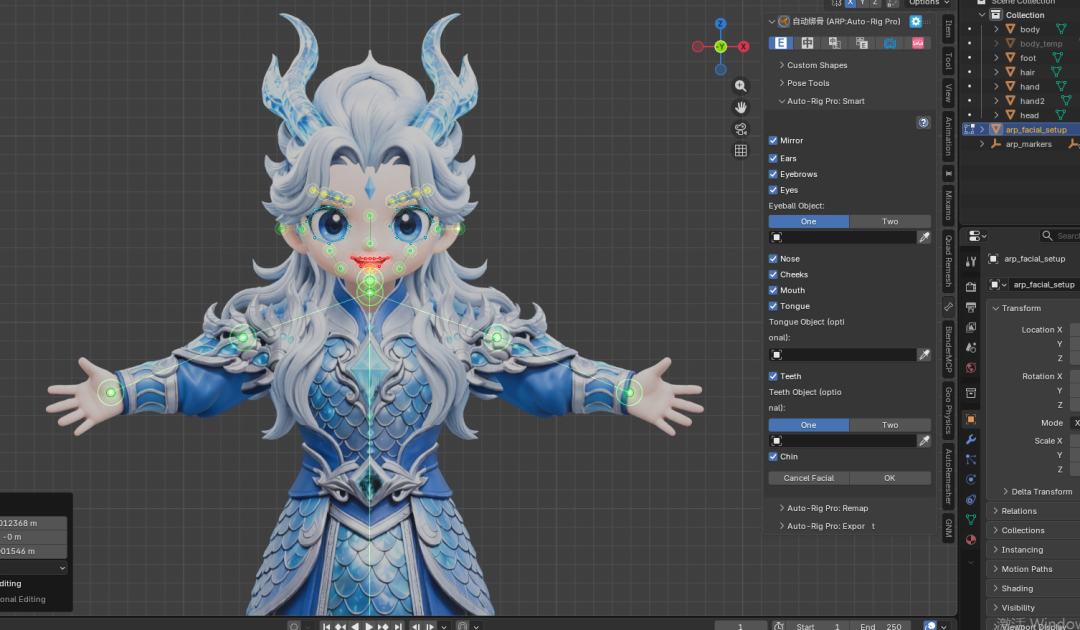
Task: Select 'Two' for Eyeball Object
Action: coord(890,222)
